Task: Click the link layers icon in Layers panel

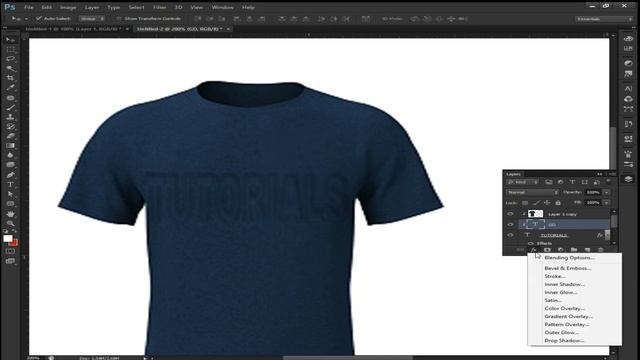Action: coord(520,250)
